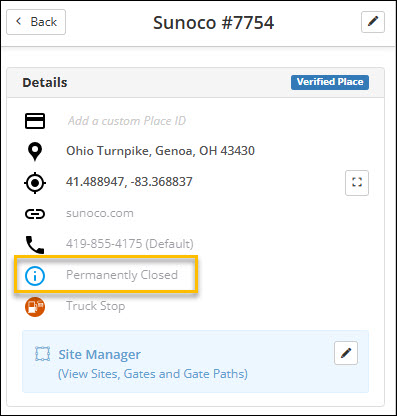
Task: Click the chain link website icon
Action: click(35, 214)
